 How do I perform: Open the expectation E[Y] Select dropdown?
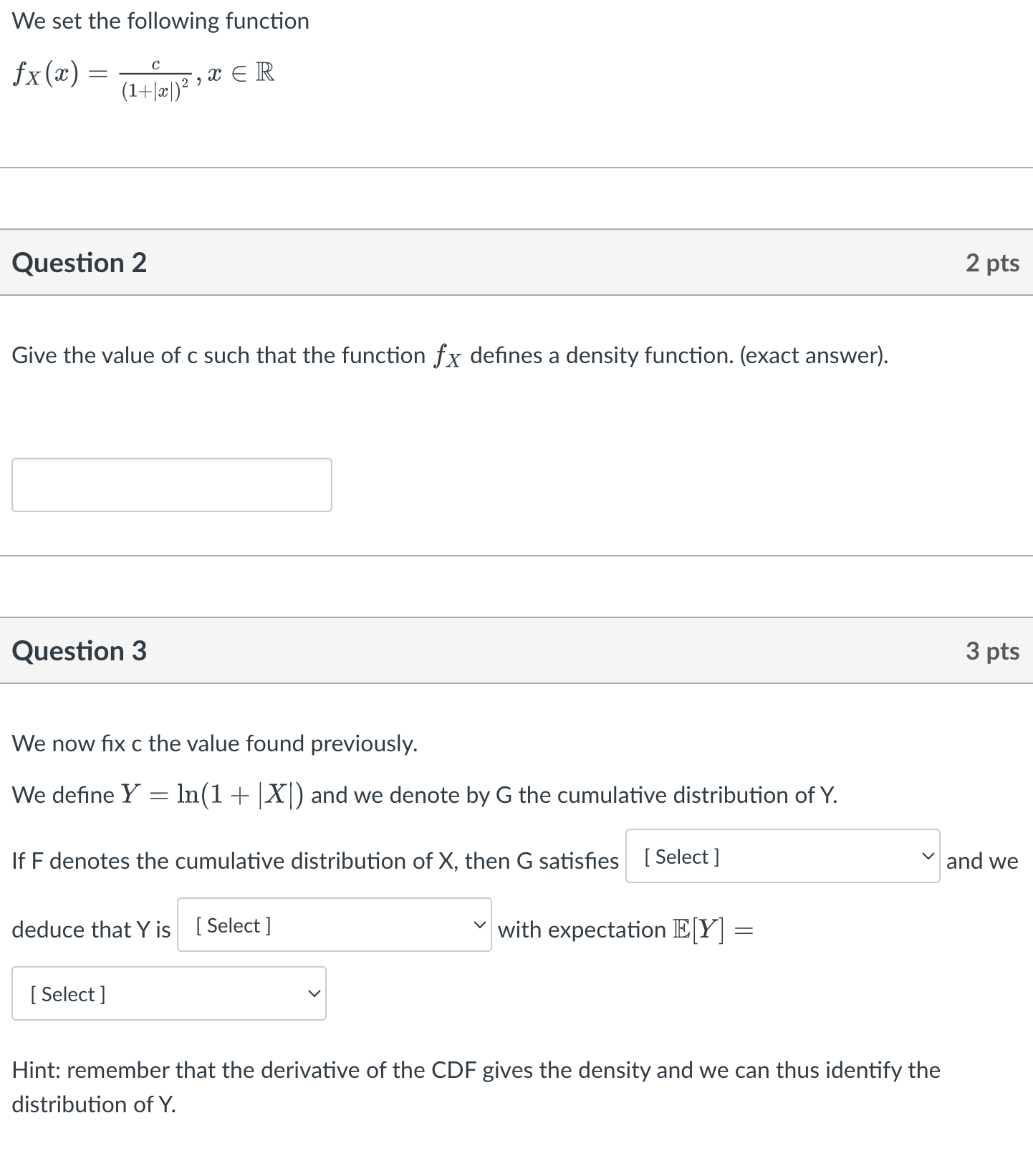pyautogui.click(x=169, y=993)
